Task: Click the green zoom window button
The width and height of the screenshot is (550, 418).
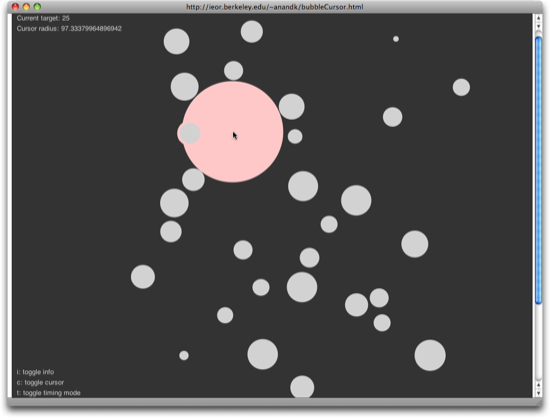Action: click(x=37, y=7)
